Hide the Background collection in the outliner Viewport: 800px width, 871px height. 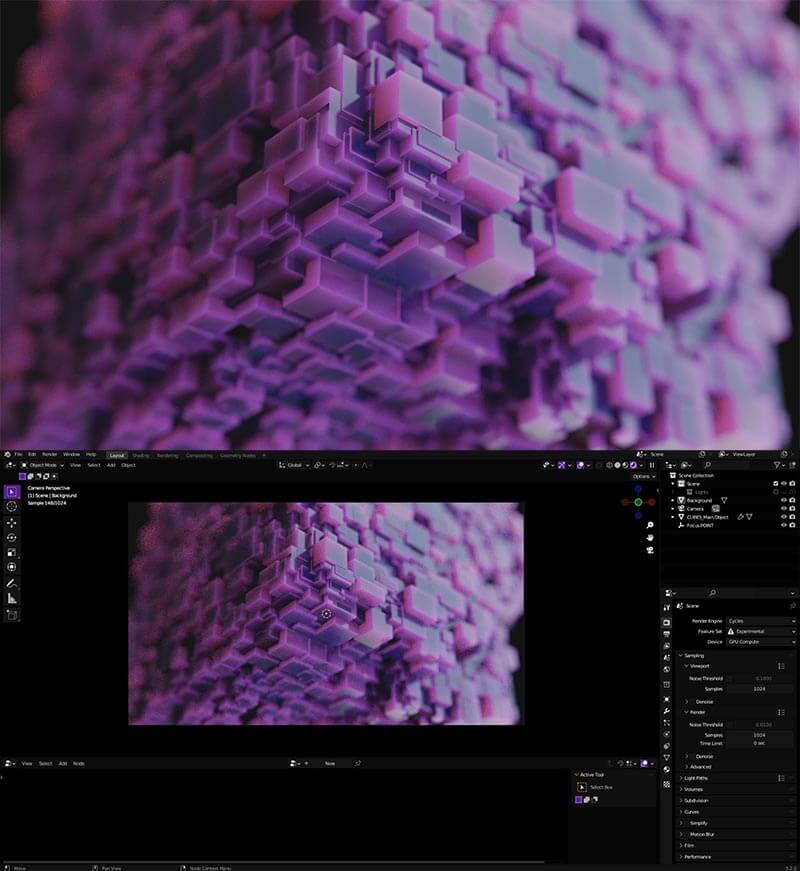[784, 500]
